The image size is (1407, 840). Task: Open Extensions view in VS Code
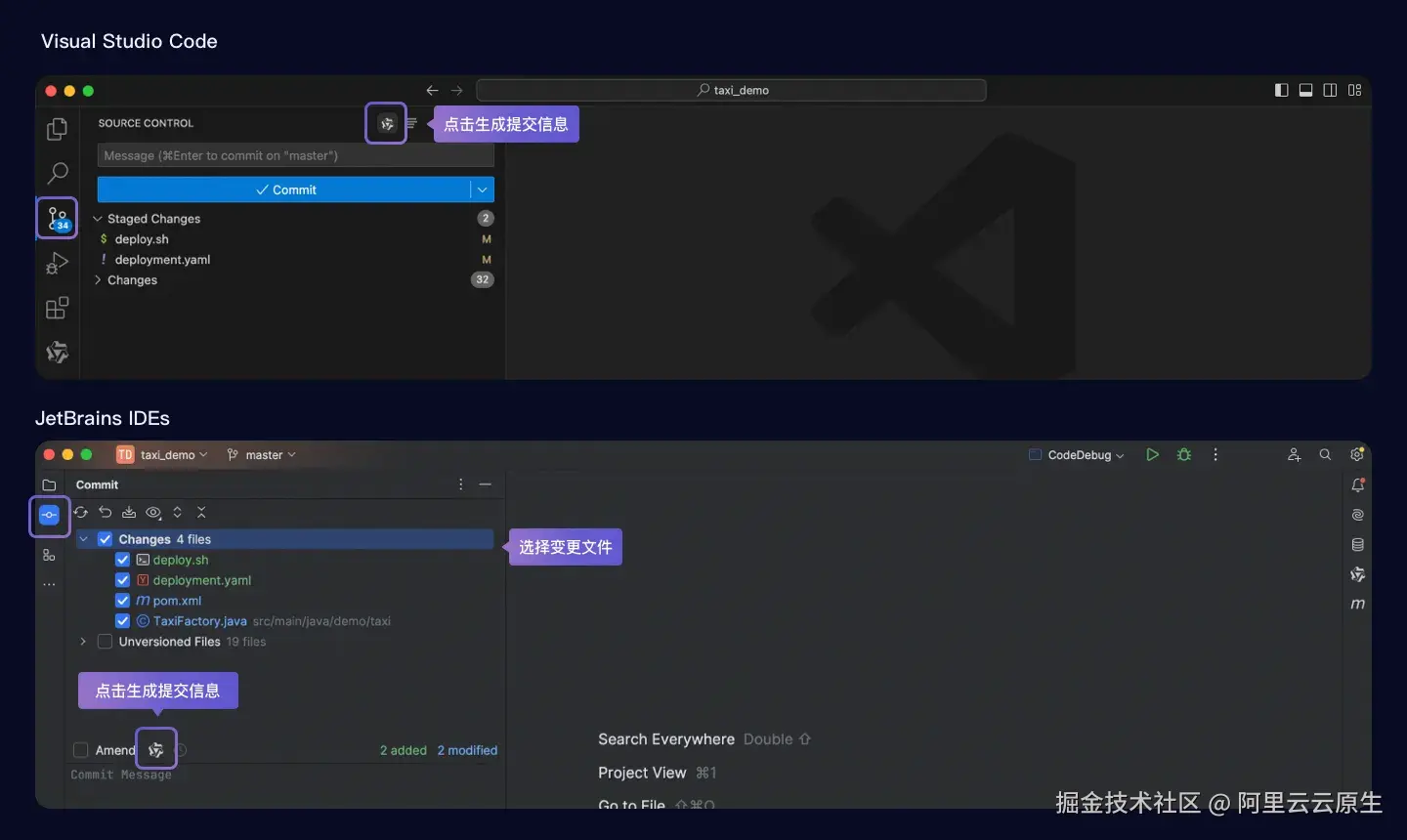pyautogui.click(x=57, y=308)
